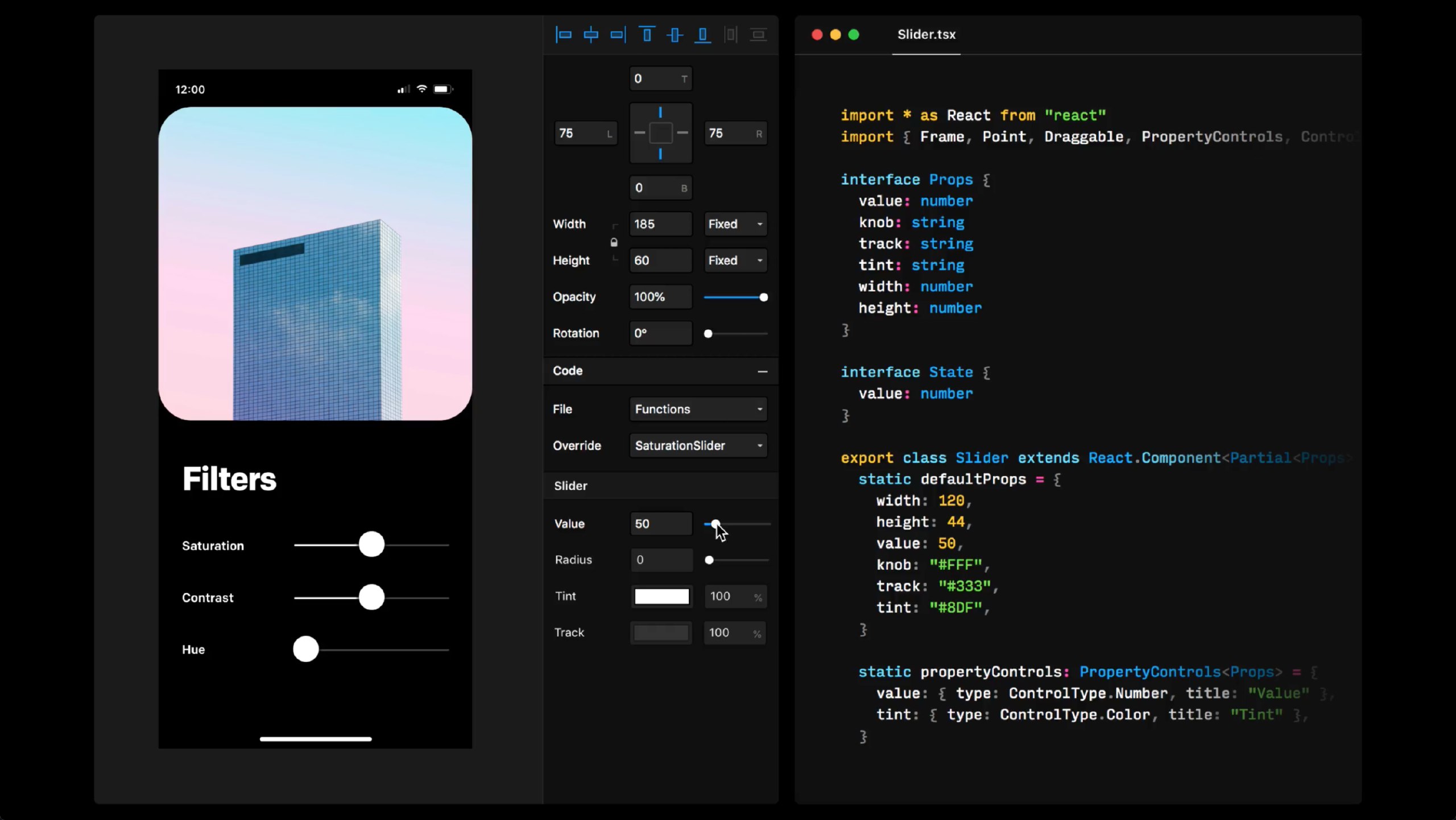
Task: Align top edges icon
Action: (647, 35)
